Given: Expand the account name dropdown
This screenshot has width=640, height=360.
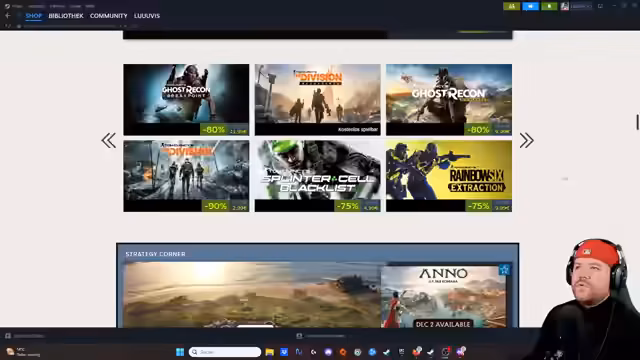Looking at the screenshot, I should pyautogui.click(x=581, y=6).
